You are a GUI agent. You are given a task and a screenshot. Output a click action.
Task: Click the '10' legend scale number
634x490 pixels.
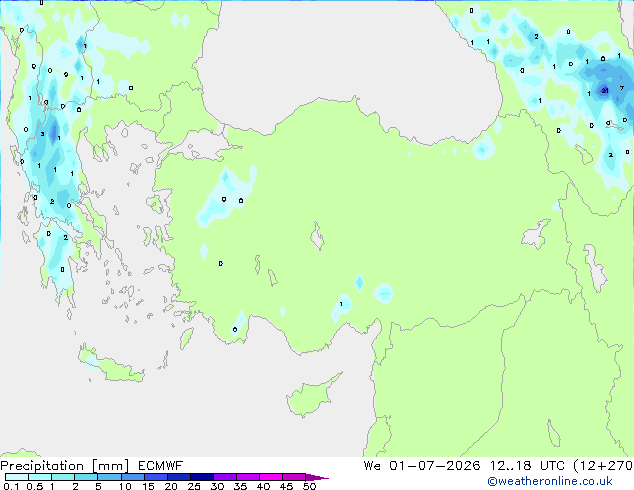[125, 486]
